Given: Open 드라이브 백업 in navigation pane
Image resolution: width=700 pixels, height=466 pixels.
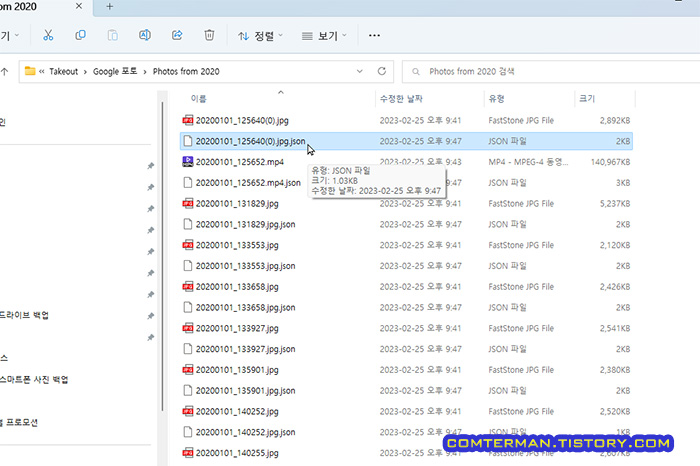Looking at the screenshot, I should pyautogui.click(x=25, y=315).
